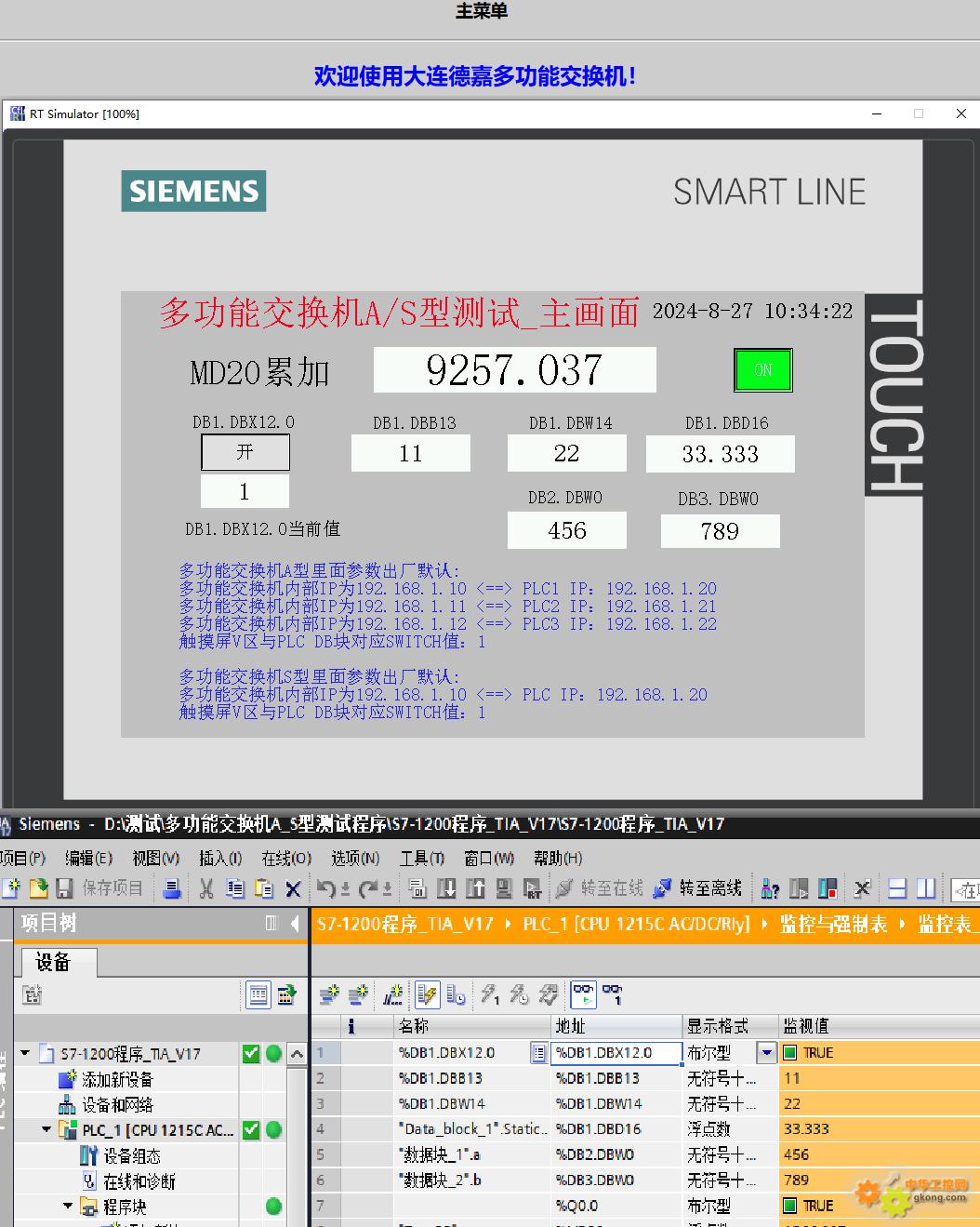The width and height of the screenshot is (980, 1227).
Task: Click the DB2.DBW0 value field showing 456
Action: click(x=567, y=531)
